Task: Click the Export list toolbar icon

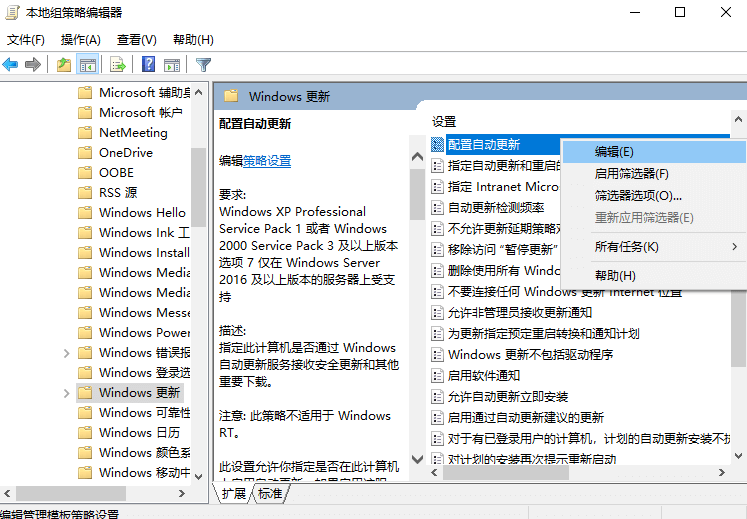Action: pyautogui.click(x=118, y=64)
